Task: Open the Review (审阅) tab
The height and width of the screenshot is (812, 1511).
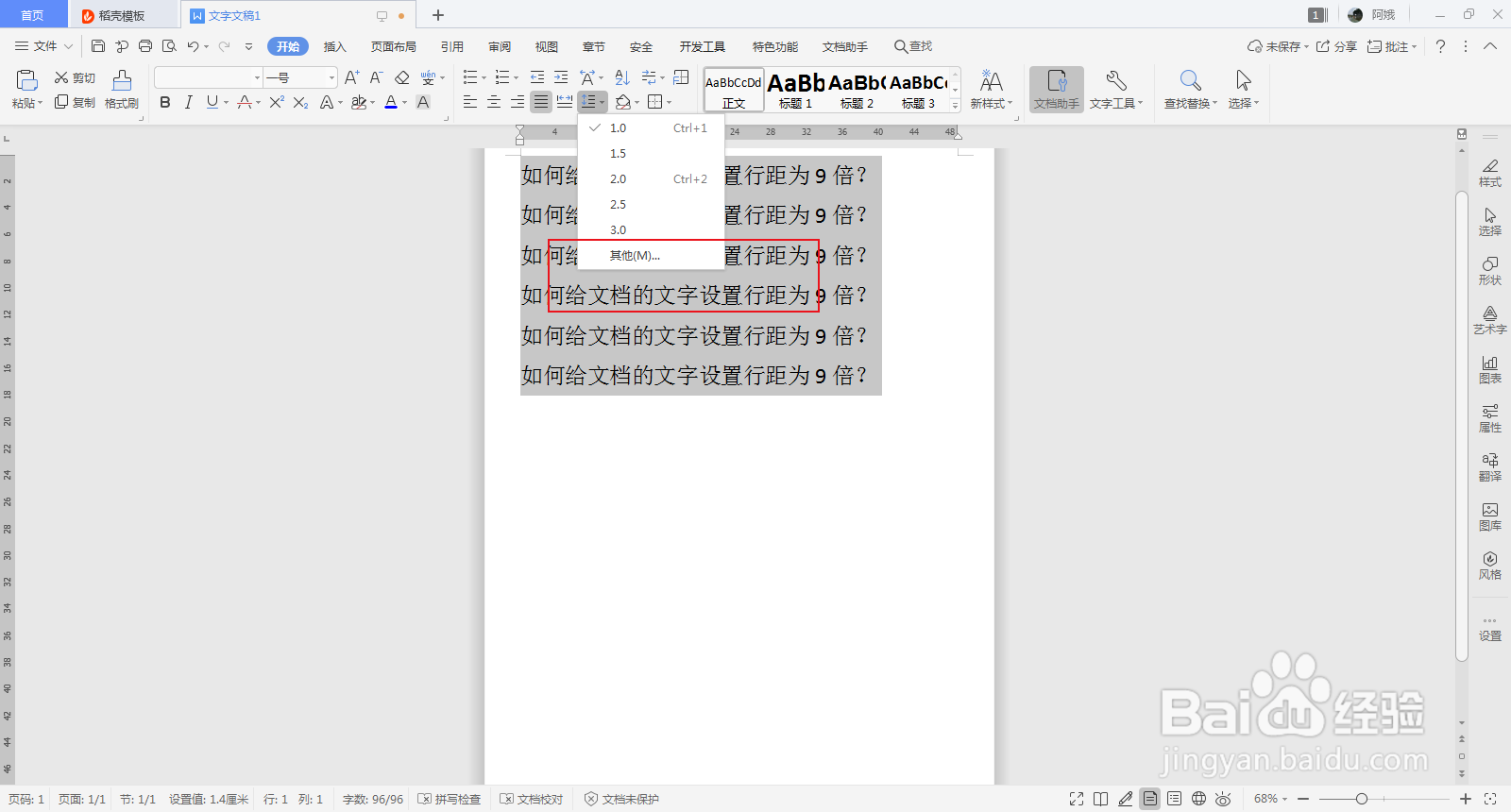Action: tap(500, 46)
